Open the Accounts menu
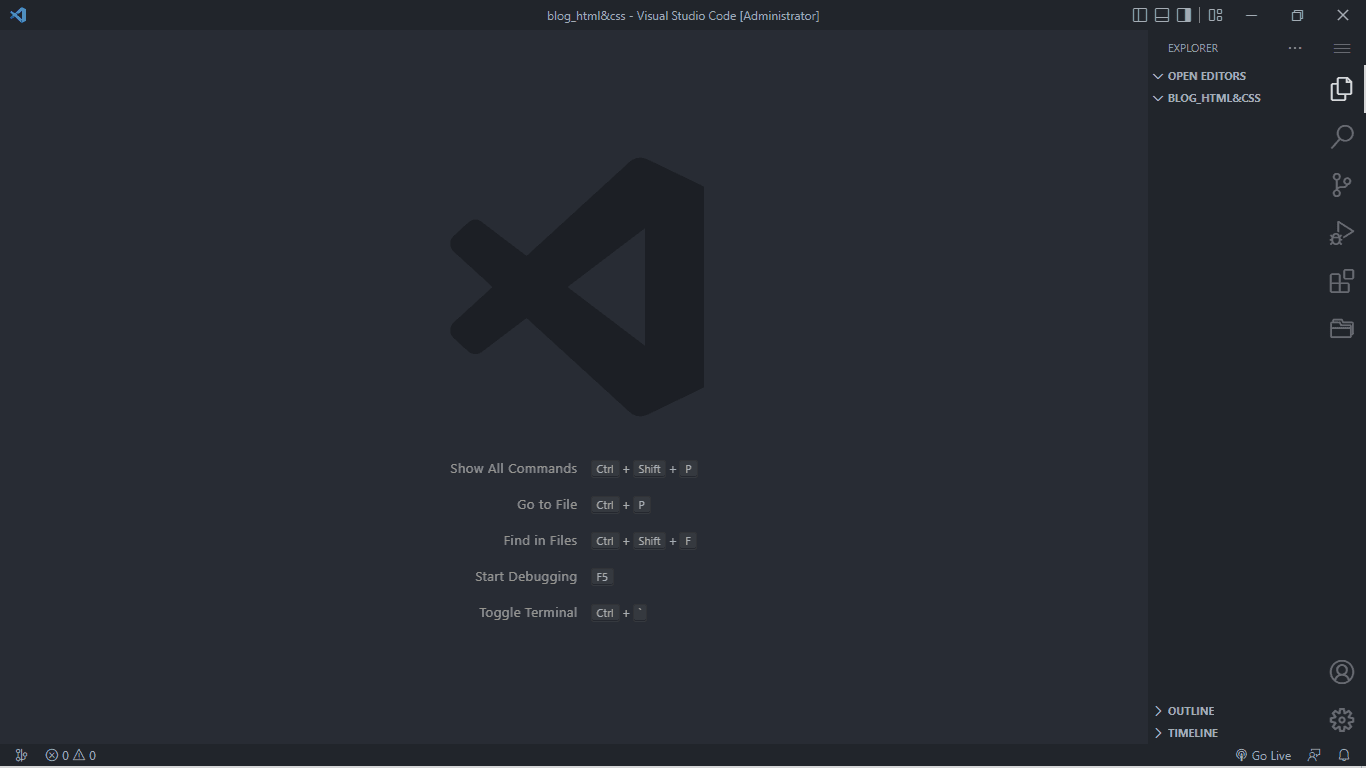1366x768 pixels. click(x=1342, y=672)
